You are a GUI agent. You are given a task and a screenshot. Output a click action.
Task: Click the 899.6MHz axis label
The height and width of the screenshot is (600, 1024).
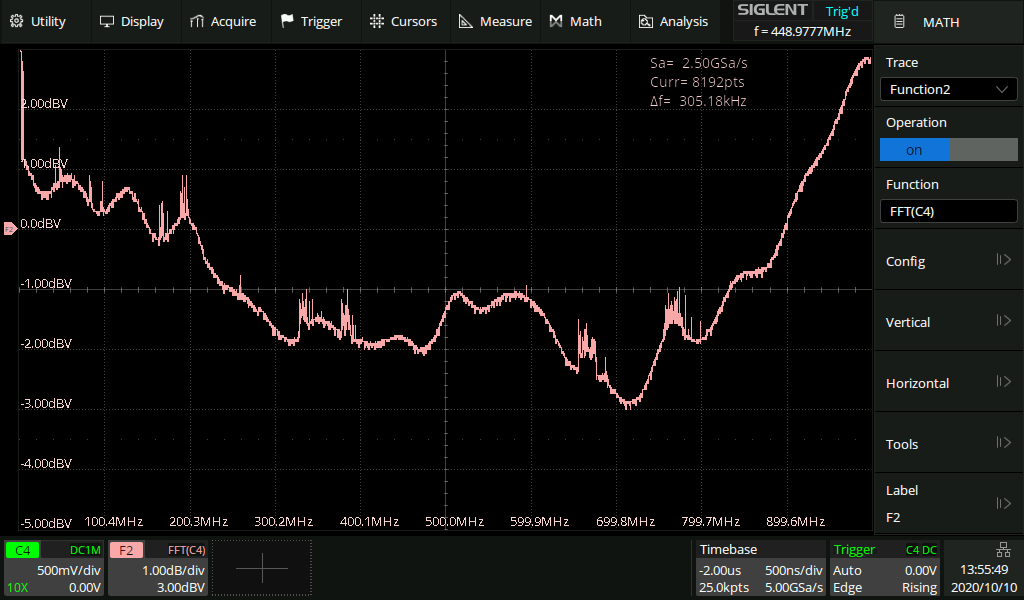795,522
